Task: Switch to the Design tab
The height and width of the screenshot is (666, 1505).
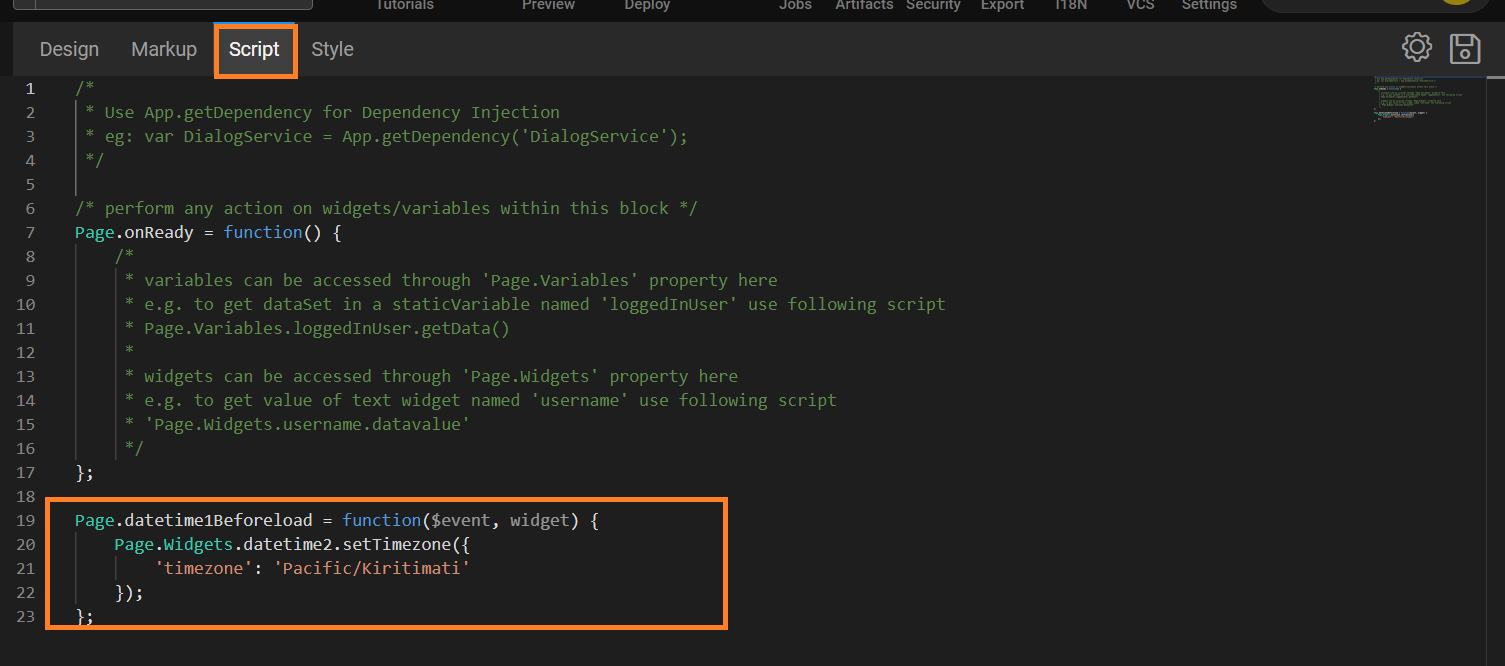Action: click(x=68, y=49)
